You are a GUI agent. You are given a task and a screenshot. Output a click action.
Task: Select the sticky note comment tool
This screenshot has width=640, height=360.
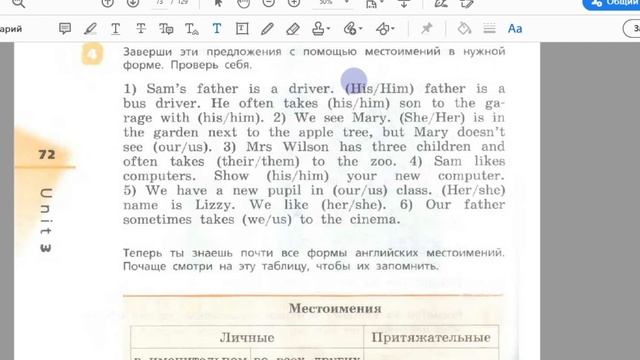[x=65, y=29]
